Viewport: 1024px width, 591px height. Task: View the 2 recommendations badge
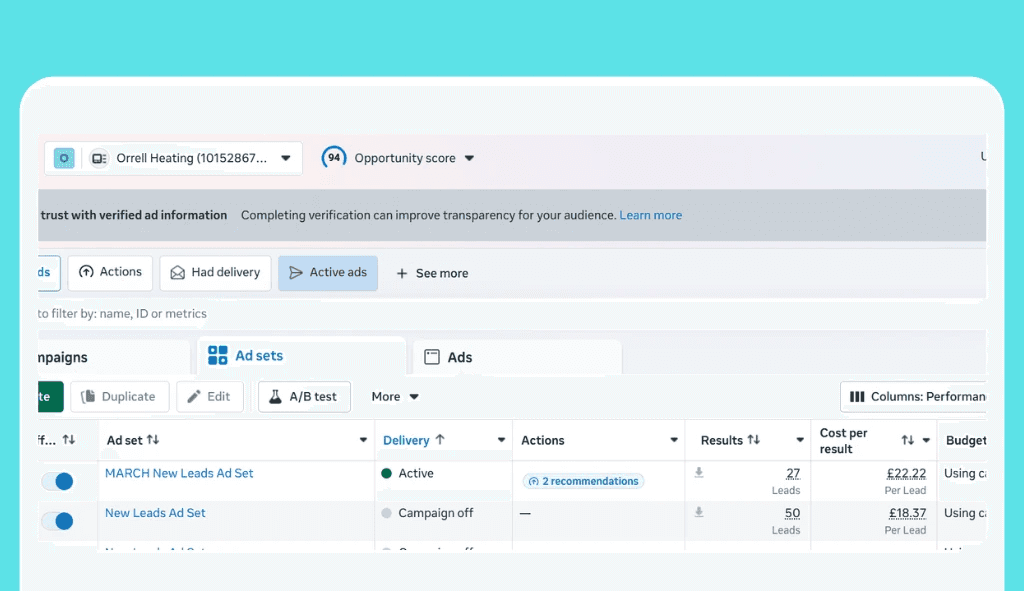point(583,481)
